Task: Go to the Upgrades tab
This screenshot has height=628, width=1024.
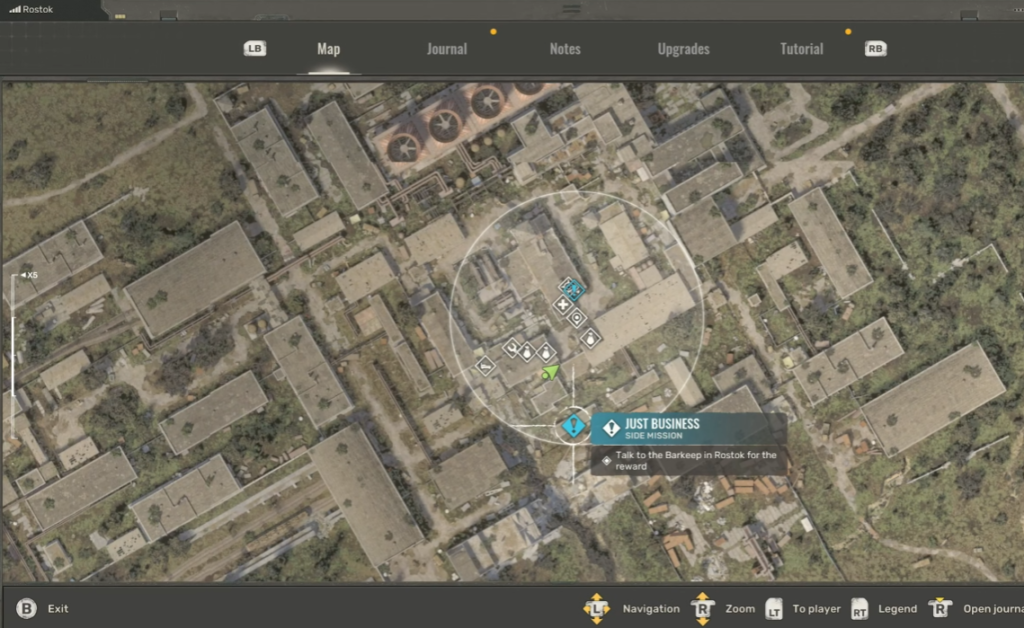Action: pos(683,49)
